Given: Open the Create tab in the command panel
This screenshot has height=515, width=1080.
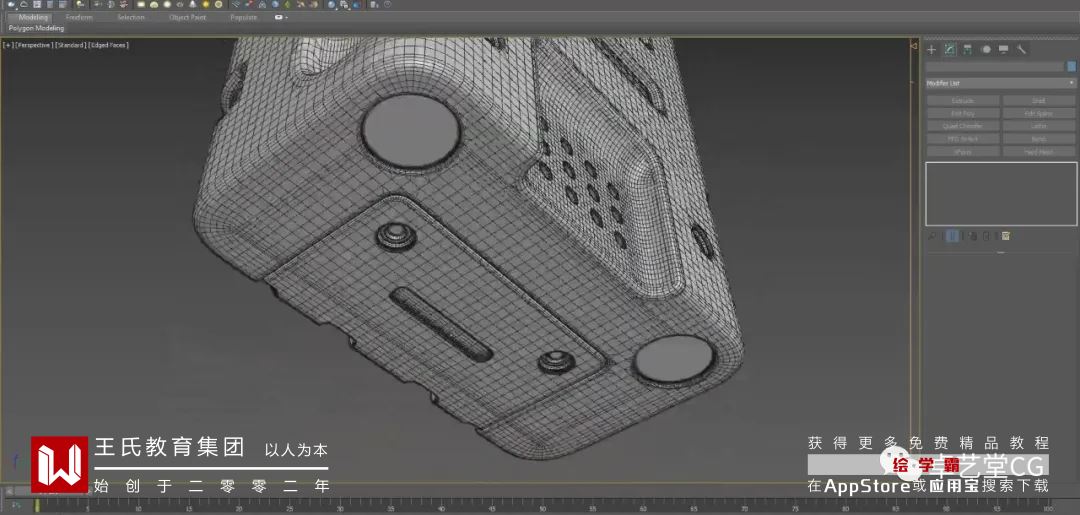Looking at the screenshot, I should tap(931, 50).
